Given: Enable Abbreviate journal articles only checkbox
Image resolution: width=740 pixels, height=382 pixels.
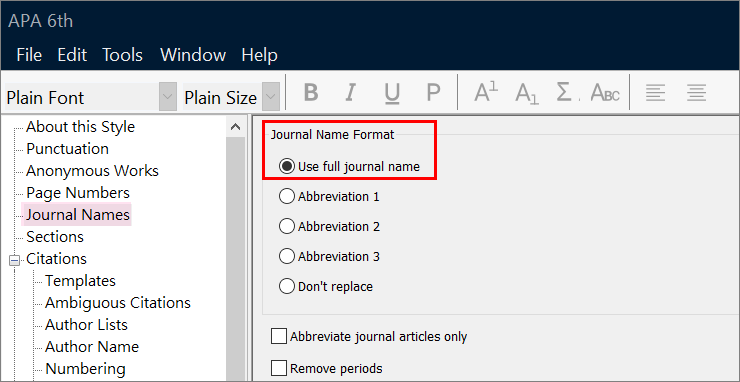Looking at the screenshot, I should tap(279, 337).
